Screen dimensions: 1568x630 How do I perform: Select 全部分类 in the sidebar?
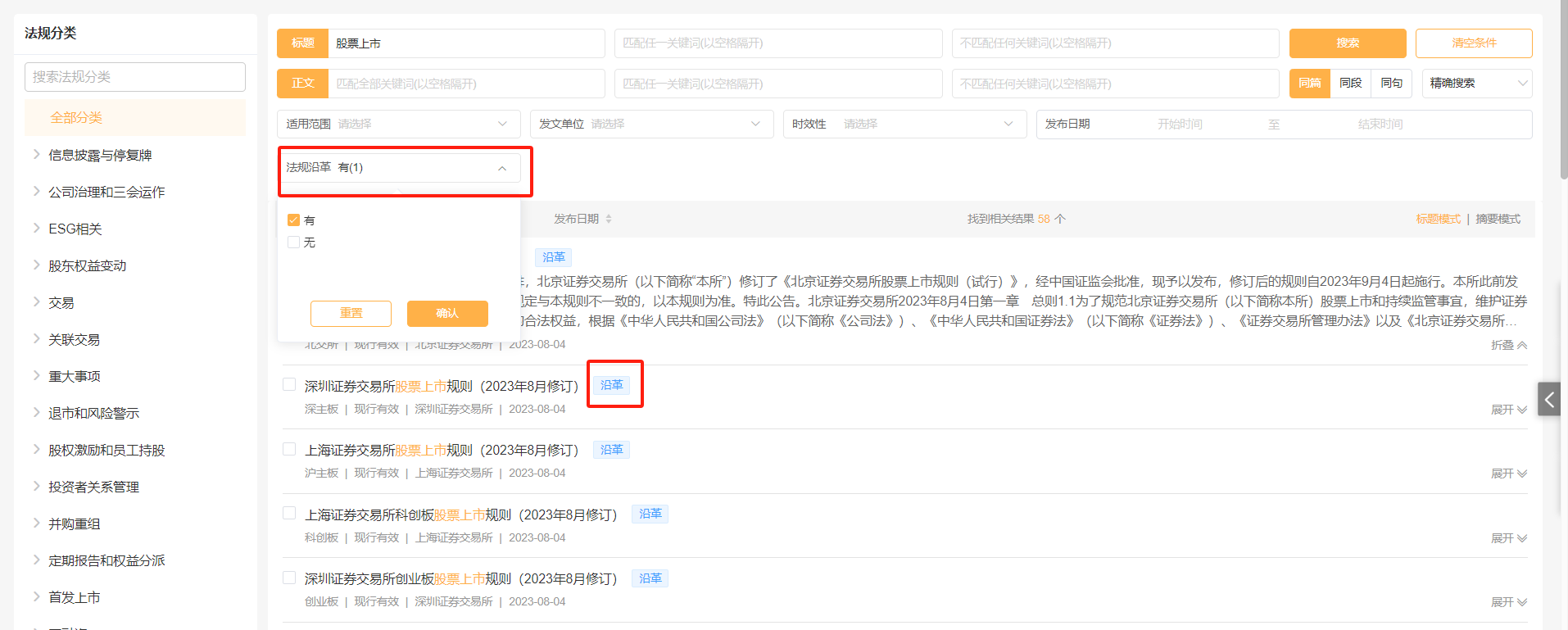[135, 117]
